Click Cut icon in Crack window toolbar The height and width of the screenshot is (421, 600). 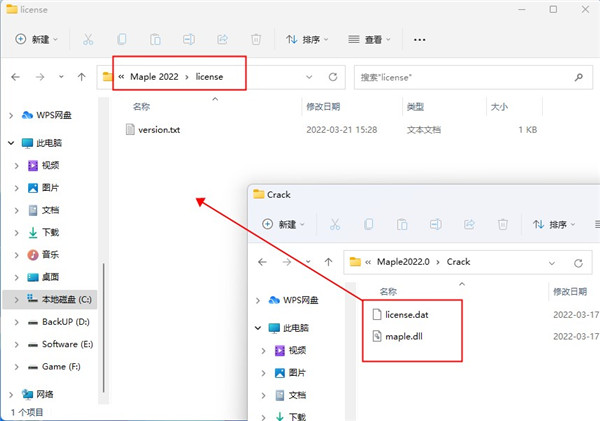coord(335,224)
